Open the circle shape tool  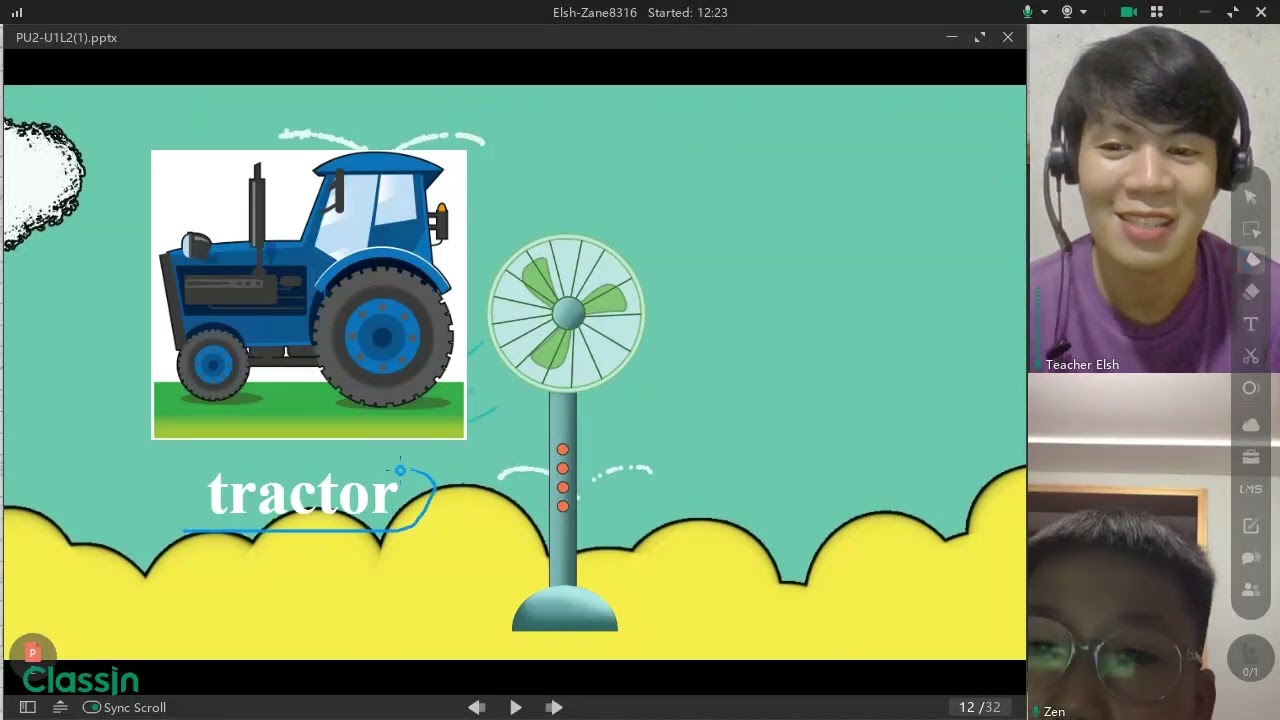[1251, 388]
